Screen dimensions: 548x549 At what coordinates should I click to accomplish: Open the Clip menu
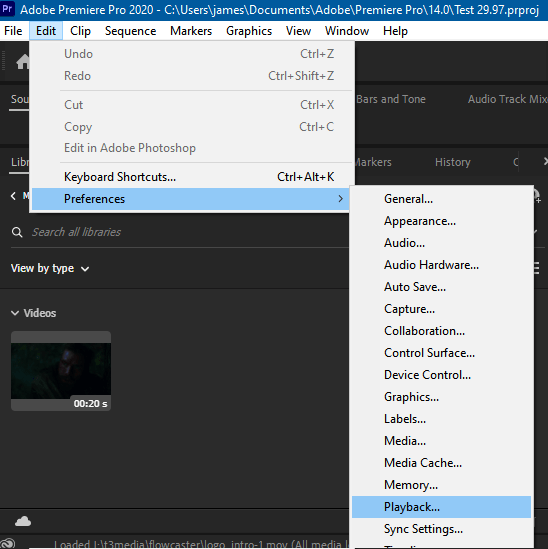click(x=80, y=31)
